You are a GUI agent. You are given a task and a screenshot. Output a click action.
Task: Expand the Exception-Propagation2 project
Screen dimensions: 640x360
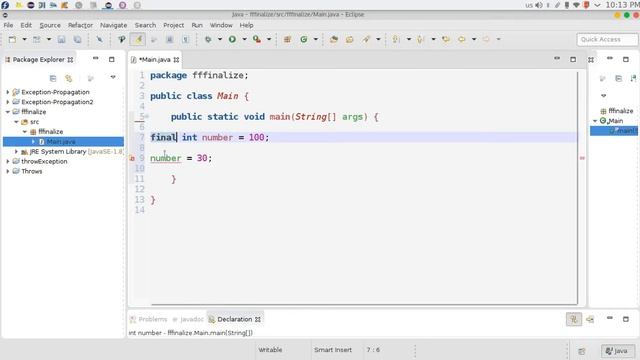(x=8, y=102)
